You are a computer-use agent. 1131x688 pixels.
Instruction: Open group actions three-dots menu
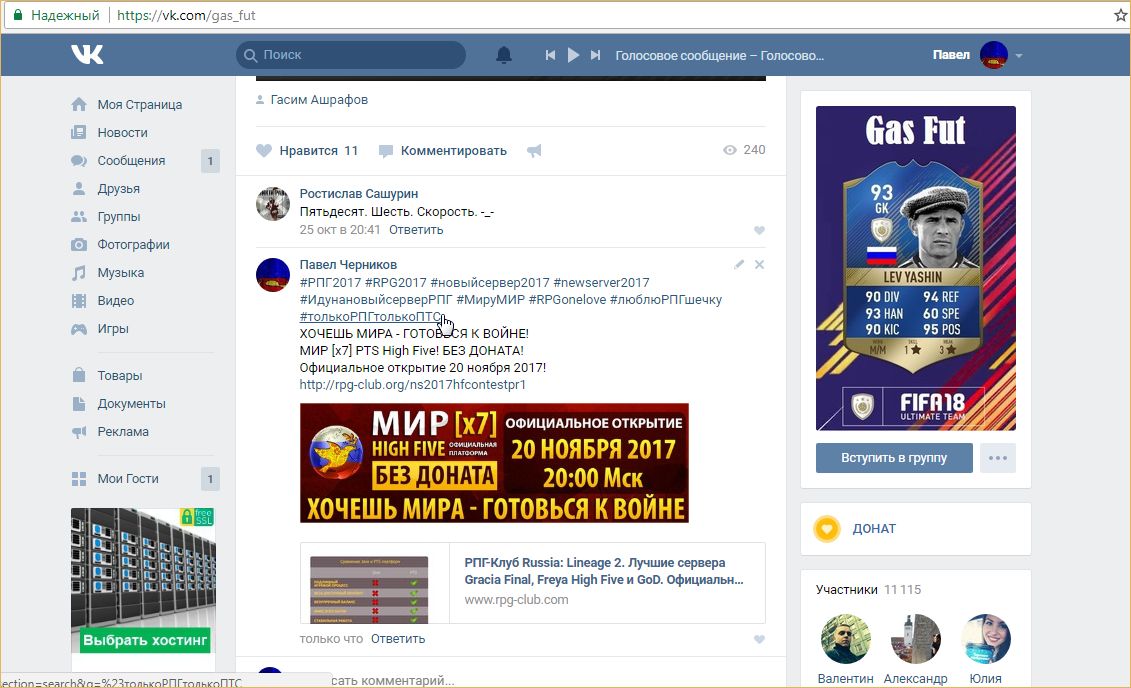pos(998,458)
